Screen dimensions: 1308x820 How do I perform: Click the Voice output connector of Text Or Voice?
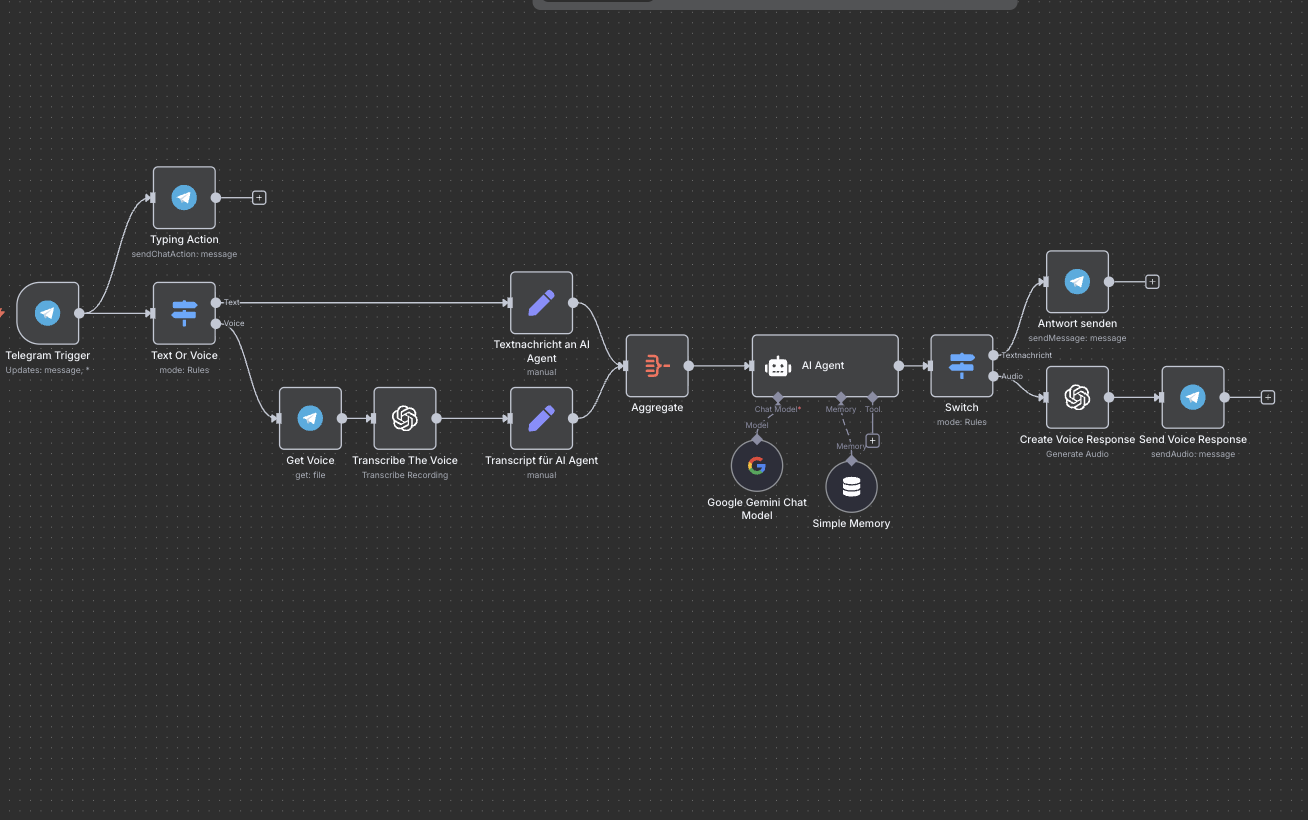click(x=216, y=323)
